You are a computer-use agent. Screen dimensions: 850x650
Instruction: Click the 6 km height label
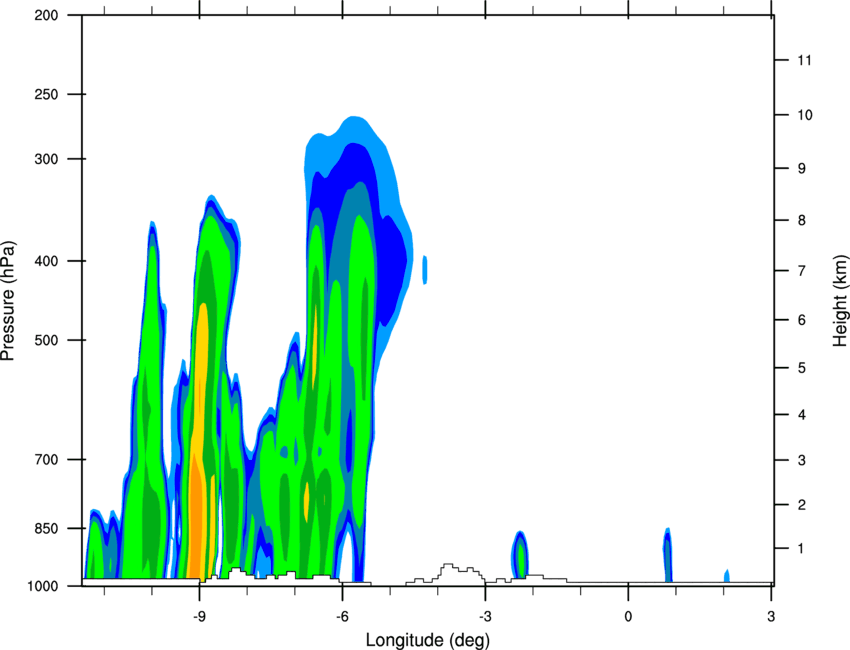pyautogui.click(x=801, y=320)
